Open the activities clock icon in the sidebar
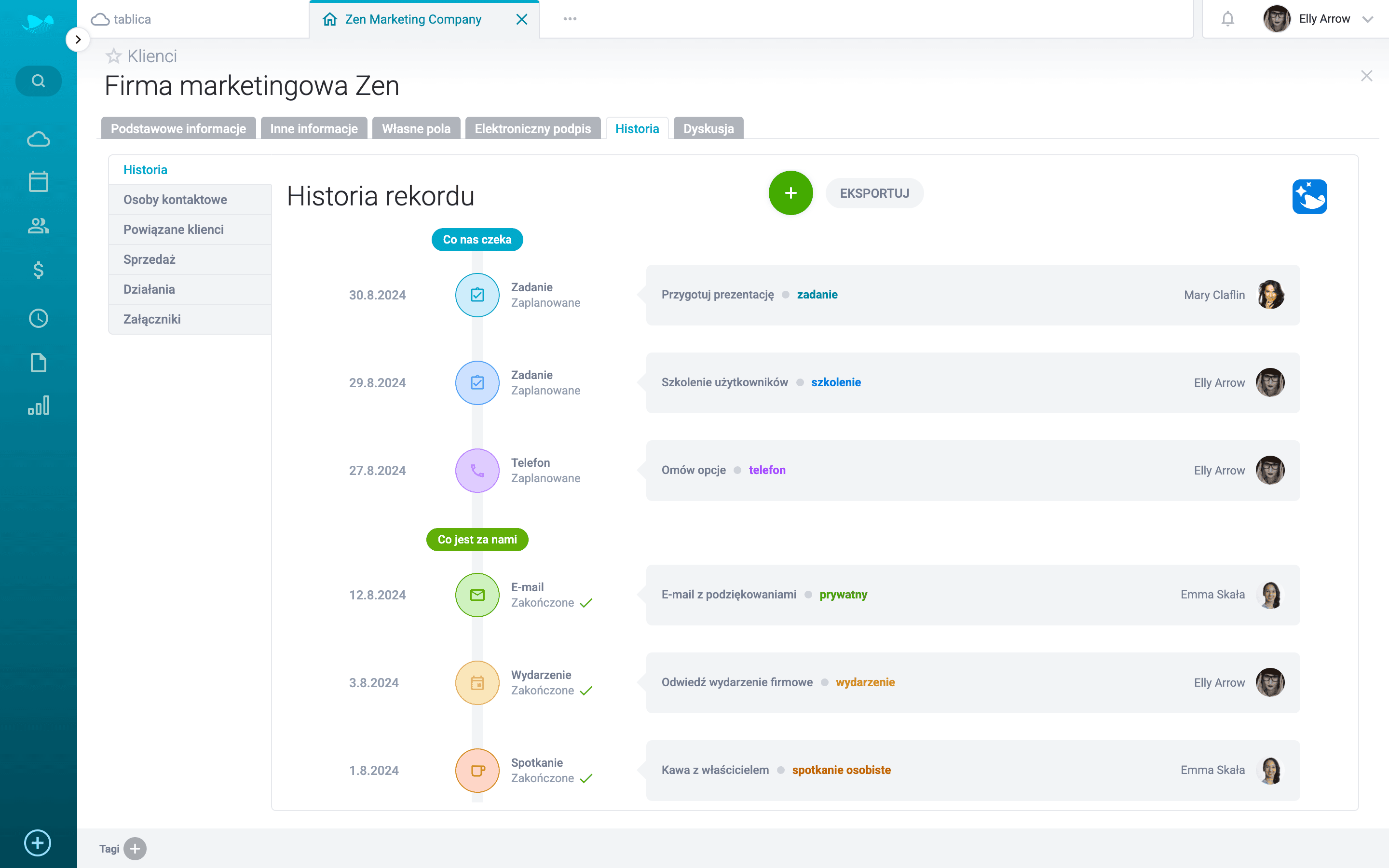Viewport: 1389px width, 868px height. click(x=38, y=318)
